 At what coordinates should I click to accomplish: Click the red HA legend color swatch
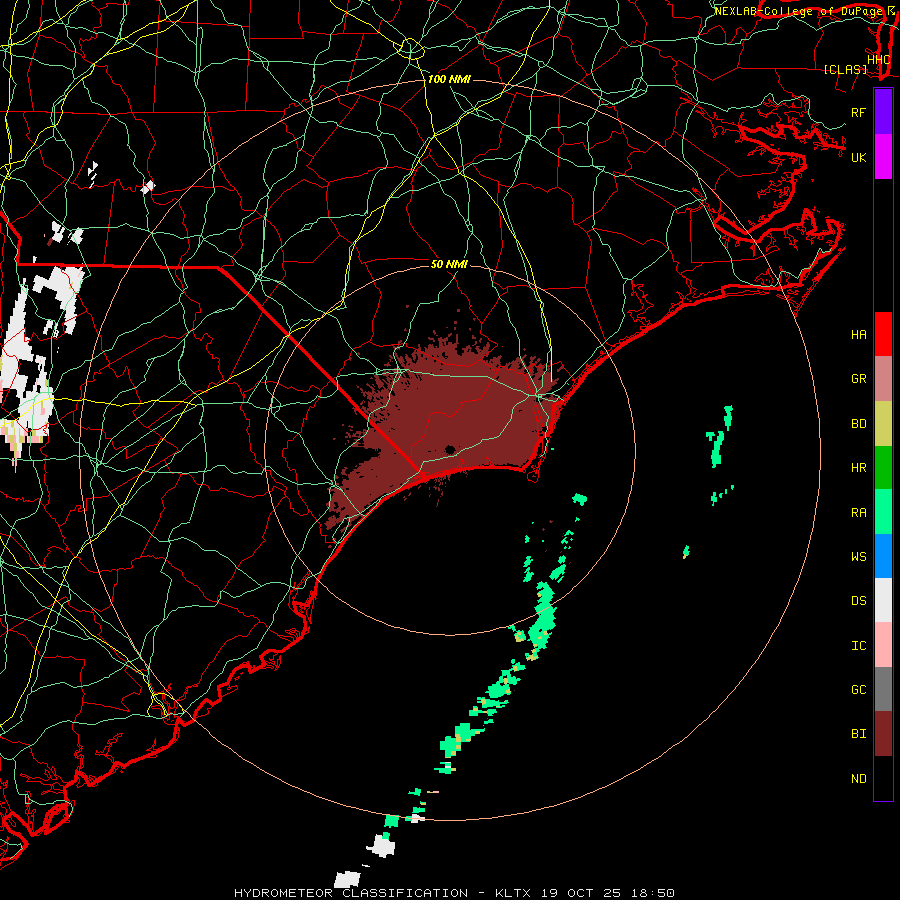(883, 334)
